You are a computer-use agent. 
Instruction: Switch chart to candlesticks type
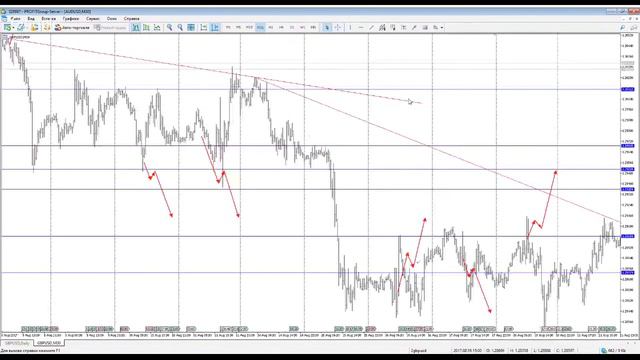click(146, 27)
